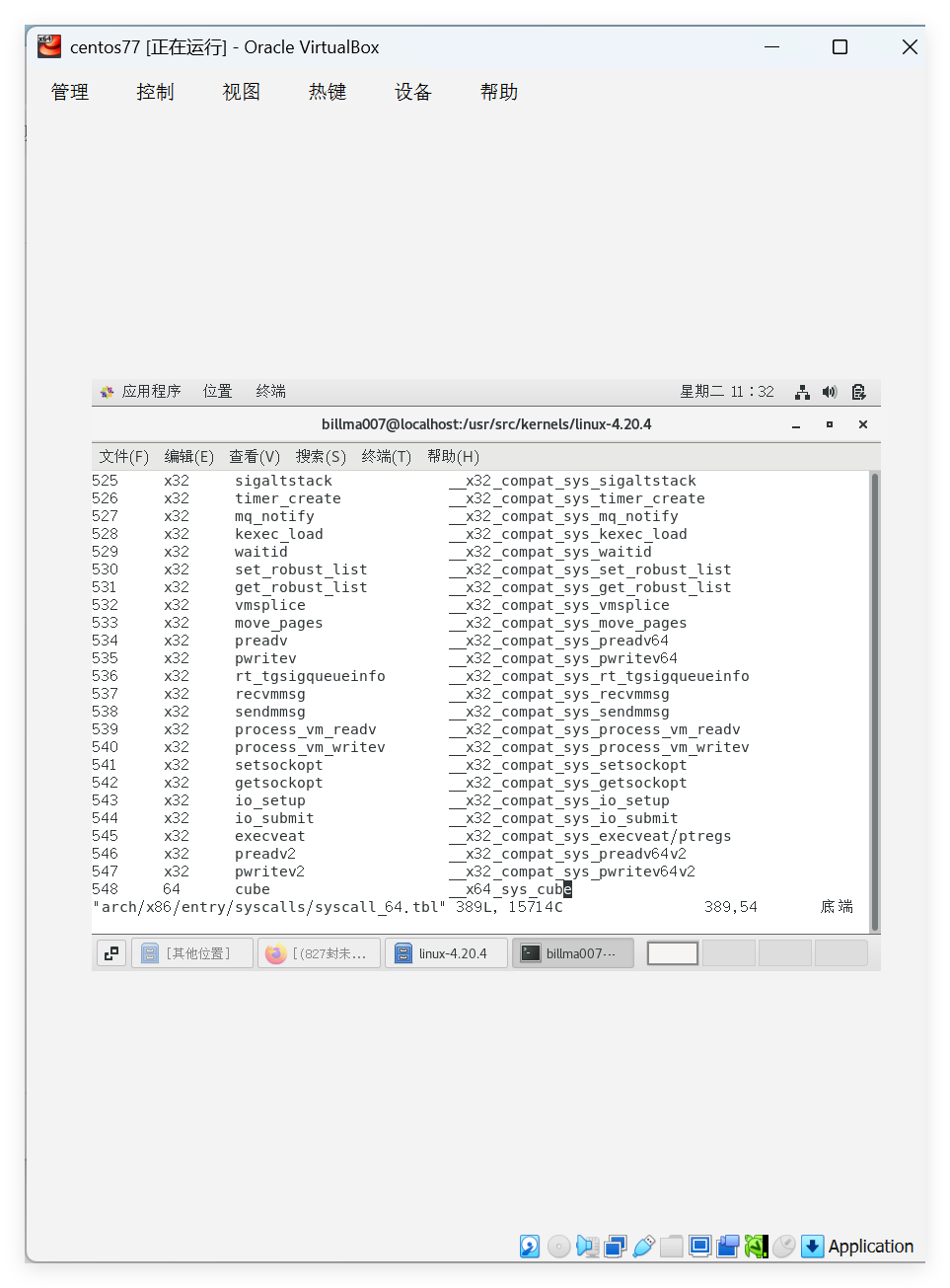Viewport: 950px width, 1288px height.
Task: Click the terminal vertical scrollbar
Action: click(874, 701)
